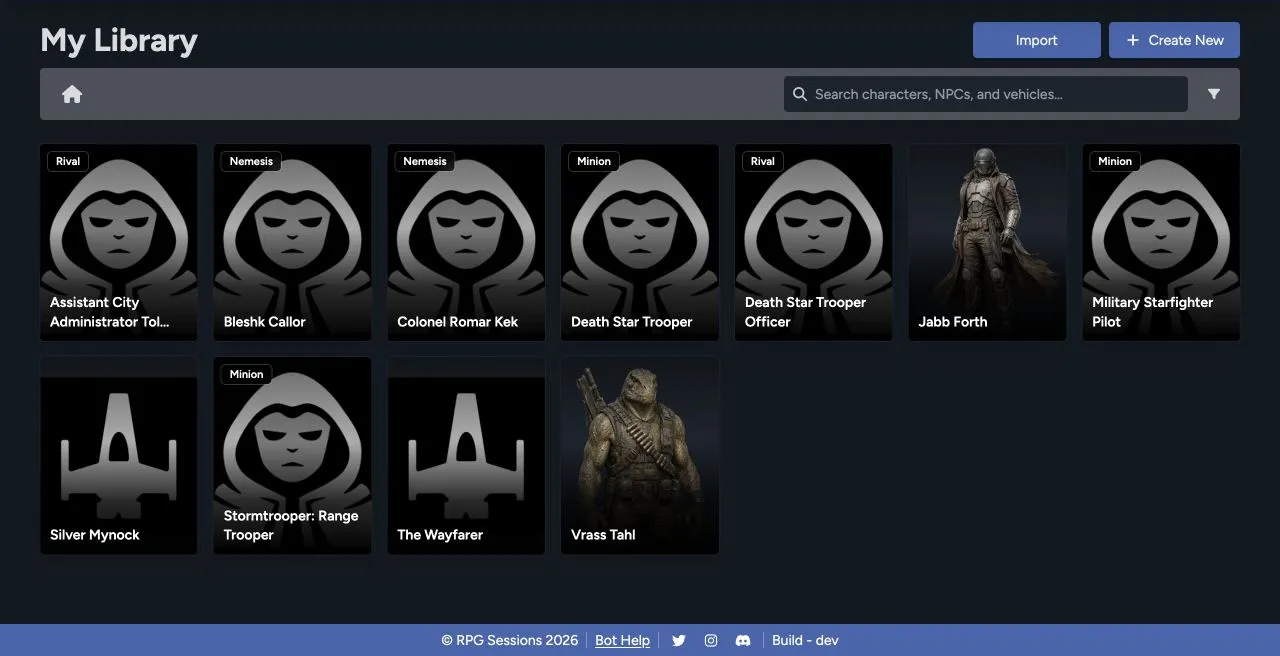Click the RPG Sessions 2026 copyright text
1280x656 pixels.
(x=510, y=640)
